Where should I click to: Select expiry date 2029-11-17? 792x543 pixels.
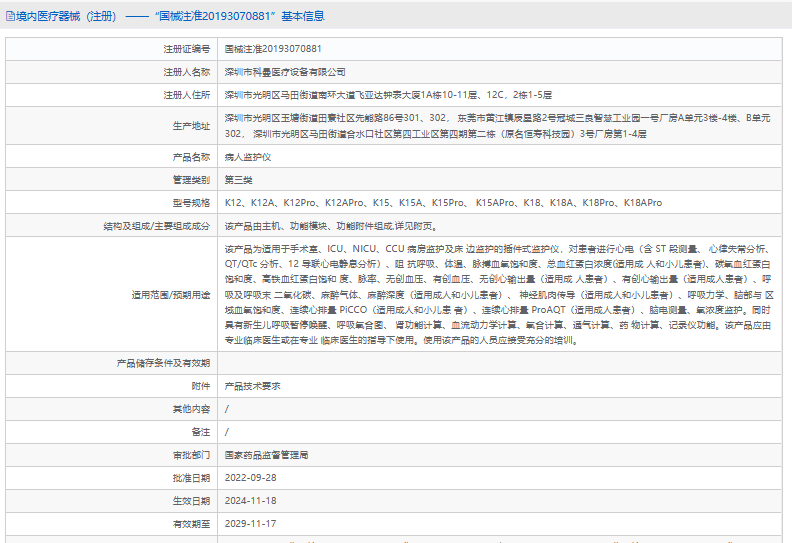point(251,524)
